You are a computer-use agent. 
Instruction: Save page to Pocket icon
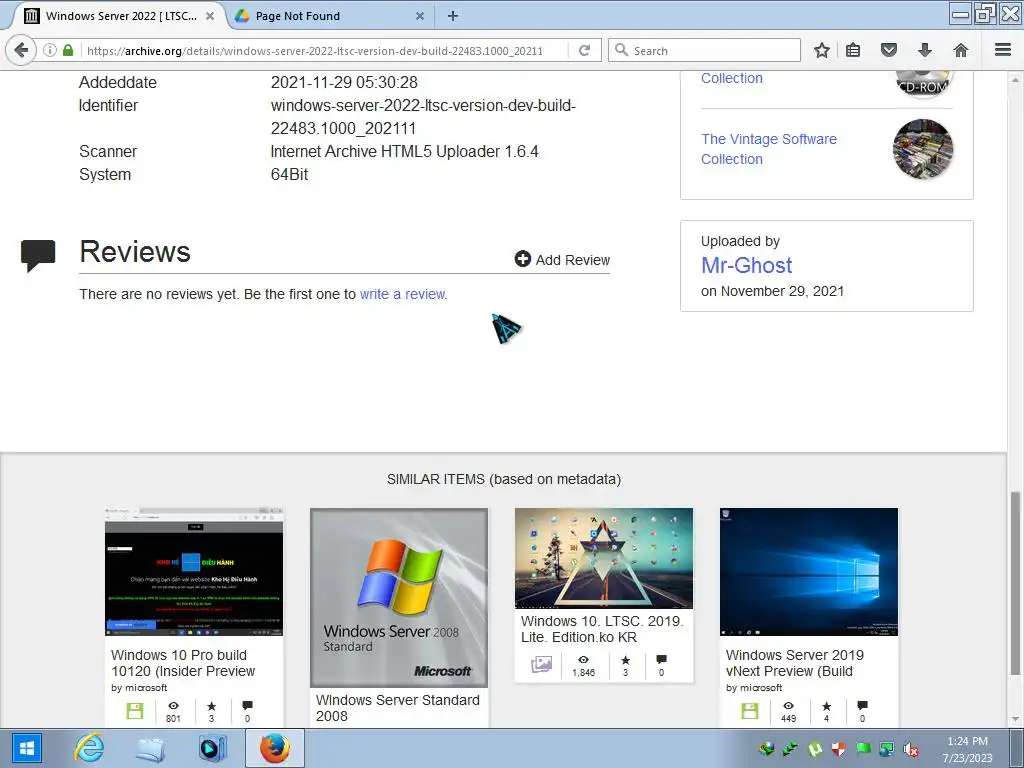coord(889,50)
